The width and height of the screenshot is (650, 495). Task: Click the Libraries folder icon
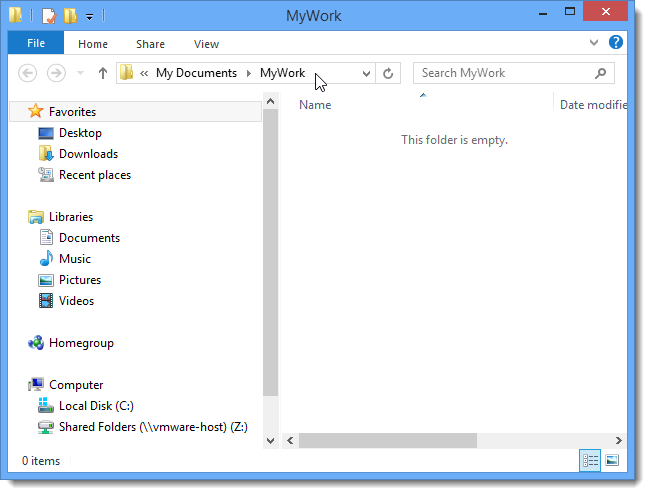point(36,216)
